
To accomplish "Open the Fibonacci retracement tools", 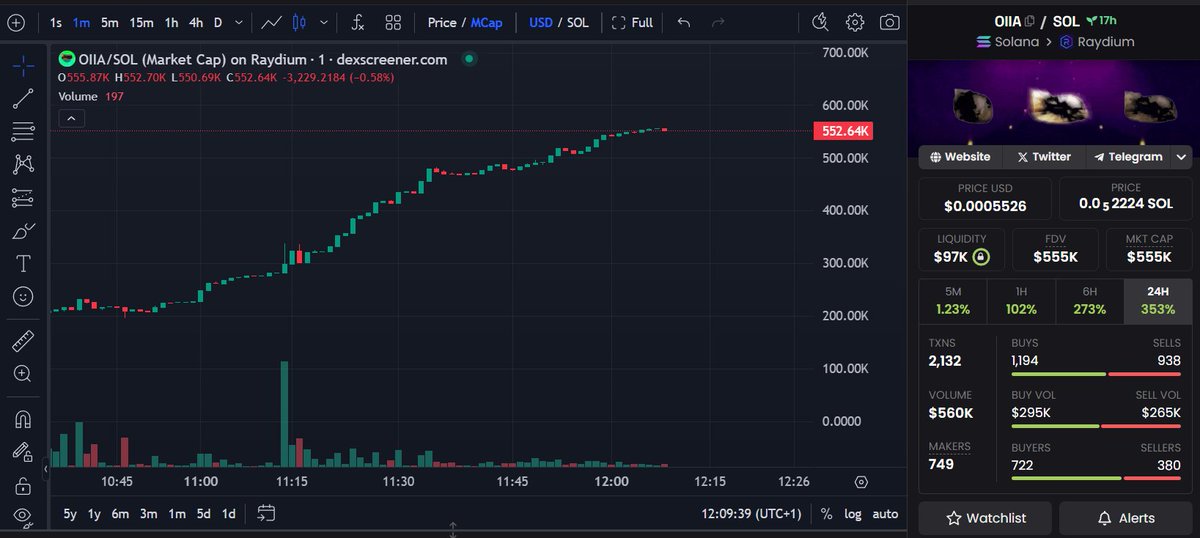I will 23,132.
